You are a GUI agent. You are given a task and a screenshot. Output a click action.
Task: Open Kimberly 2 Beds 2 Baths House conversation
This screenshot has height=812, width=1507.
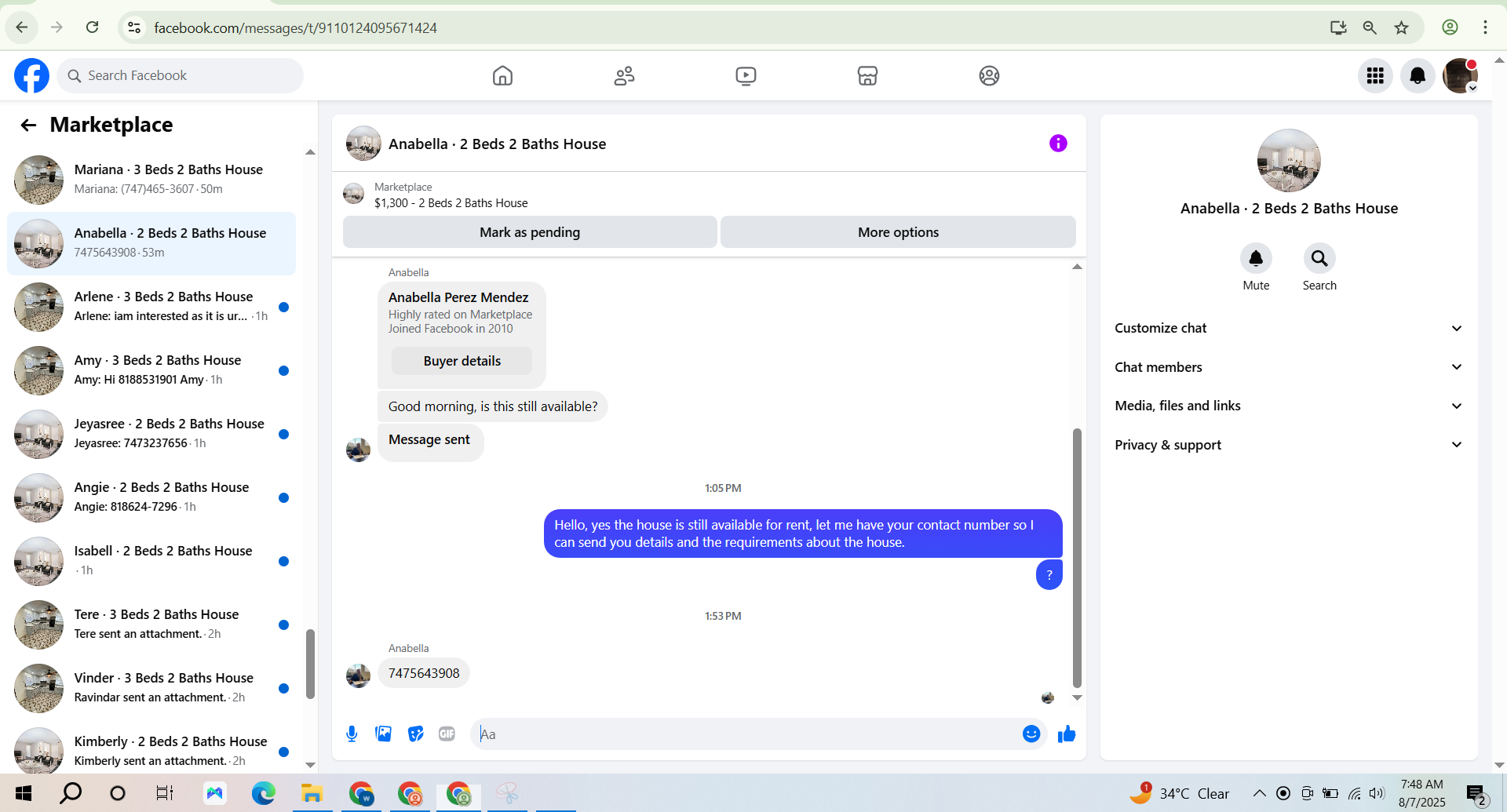[151, 751]
